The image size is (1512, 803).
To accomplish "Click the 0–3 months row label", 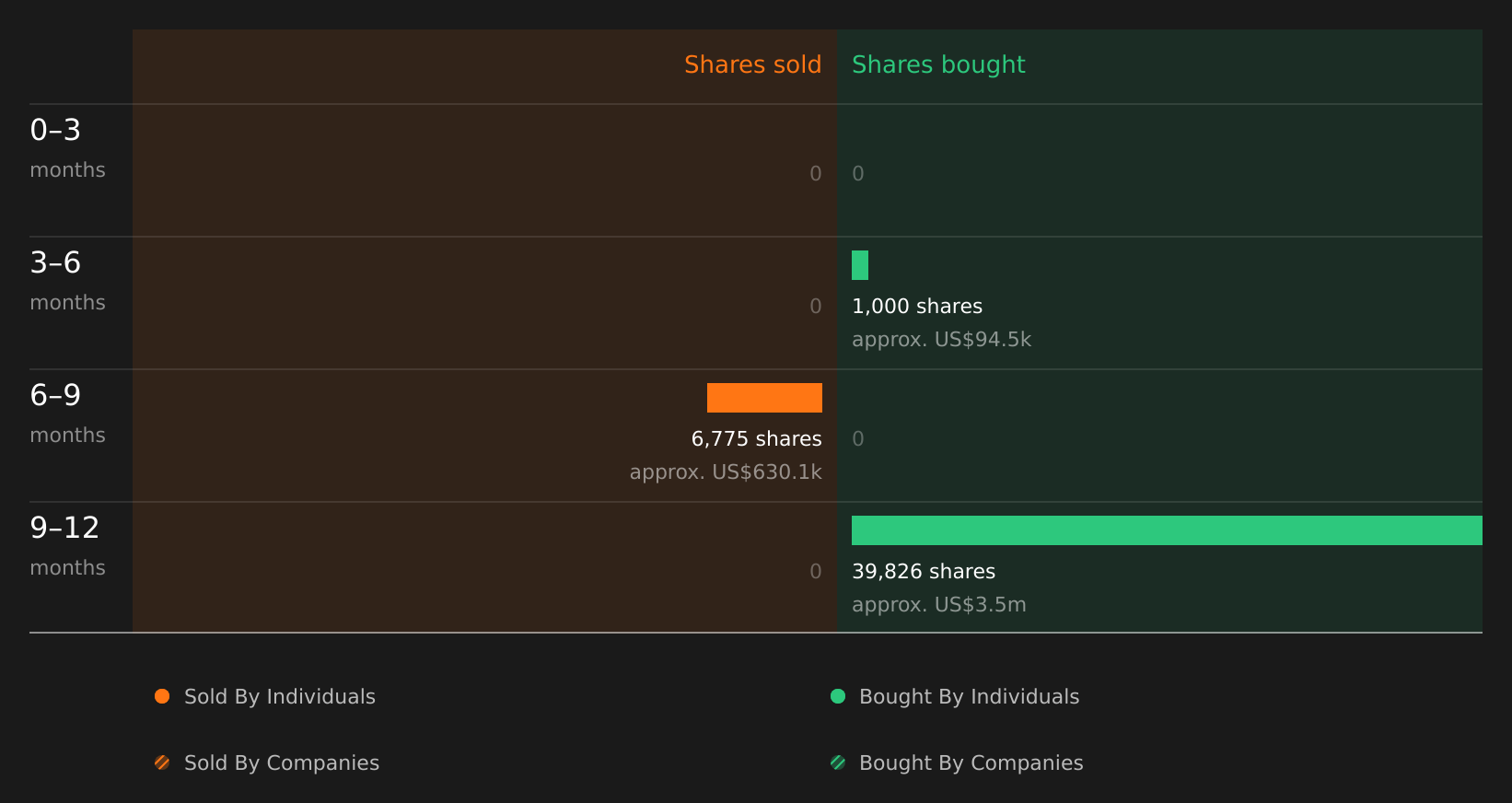I will tap(67, 147).
